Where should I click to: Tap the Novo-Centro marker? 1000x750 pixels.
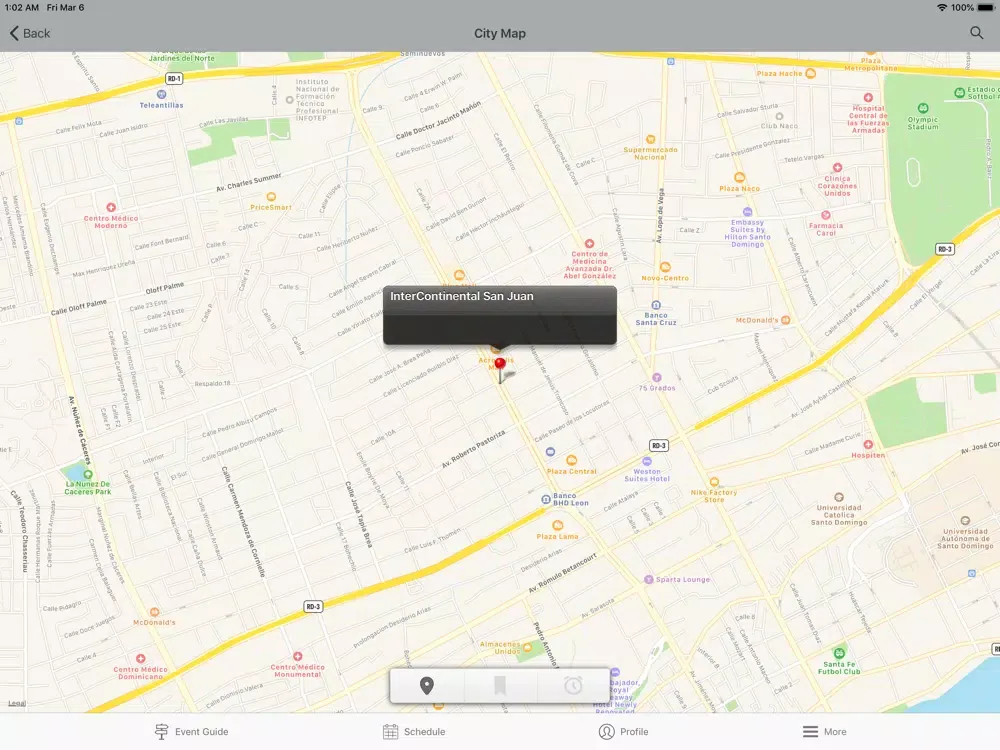click(x=665, y=267)
